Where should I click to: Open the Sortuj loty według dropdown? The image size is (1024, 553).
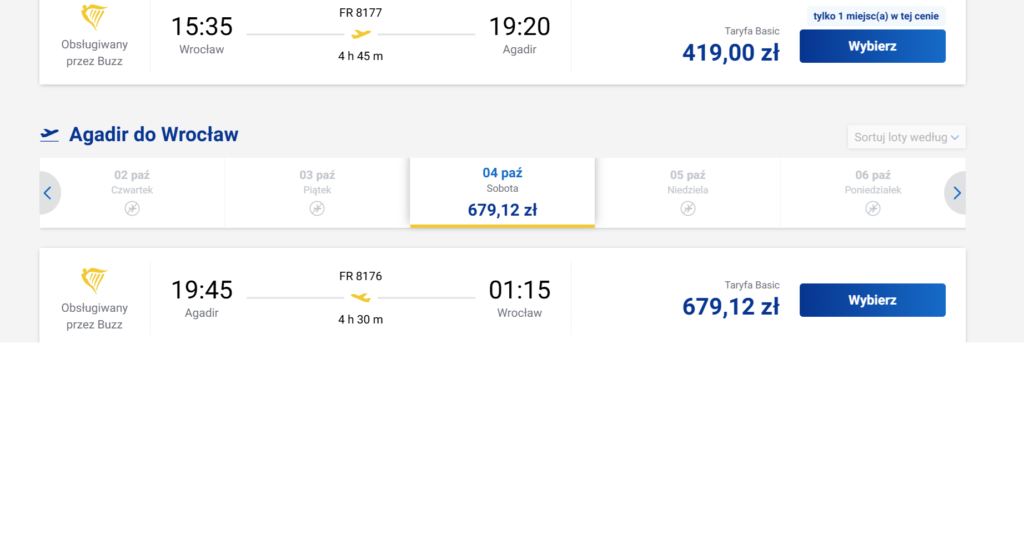pyautogui.click(x=906, y=137)
